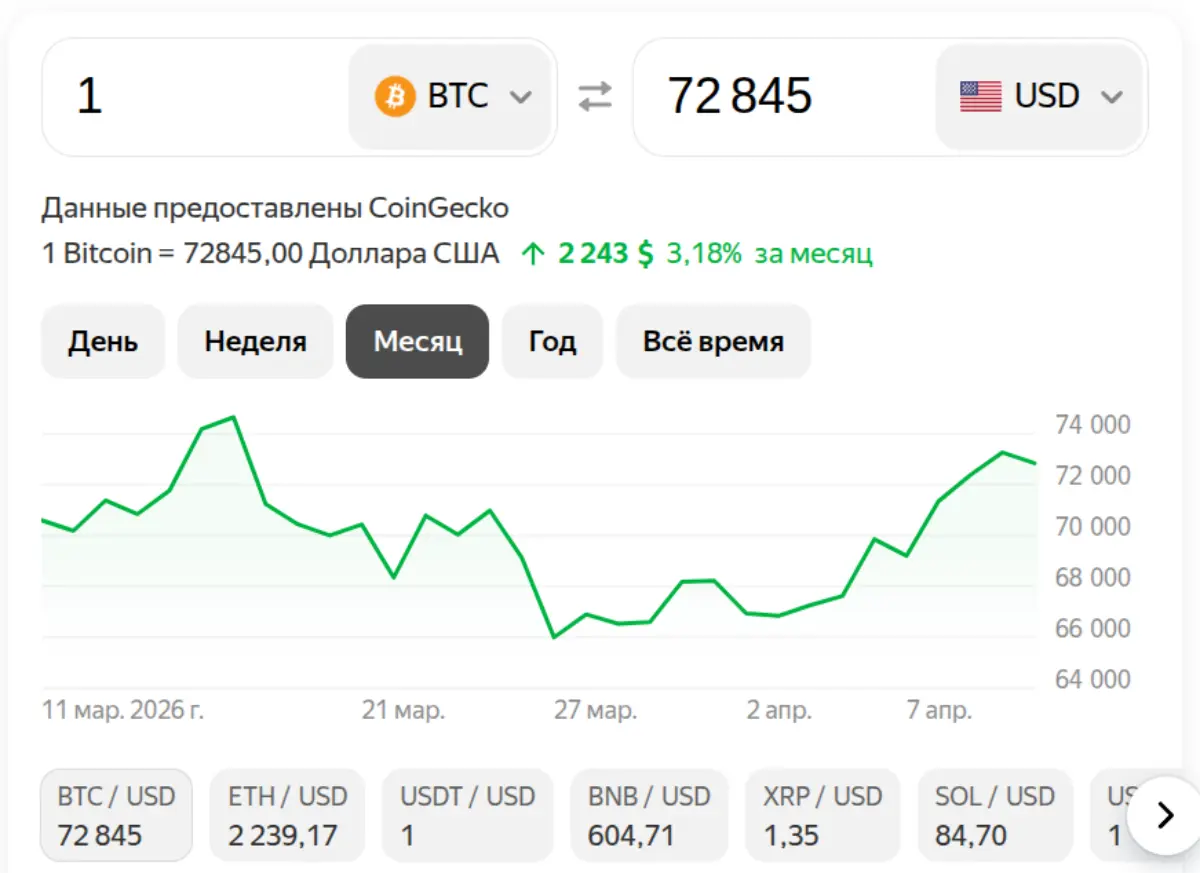Click the green trend percentage indicator 3,18%

click(x=705, y=253)
